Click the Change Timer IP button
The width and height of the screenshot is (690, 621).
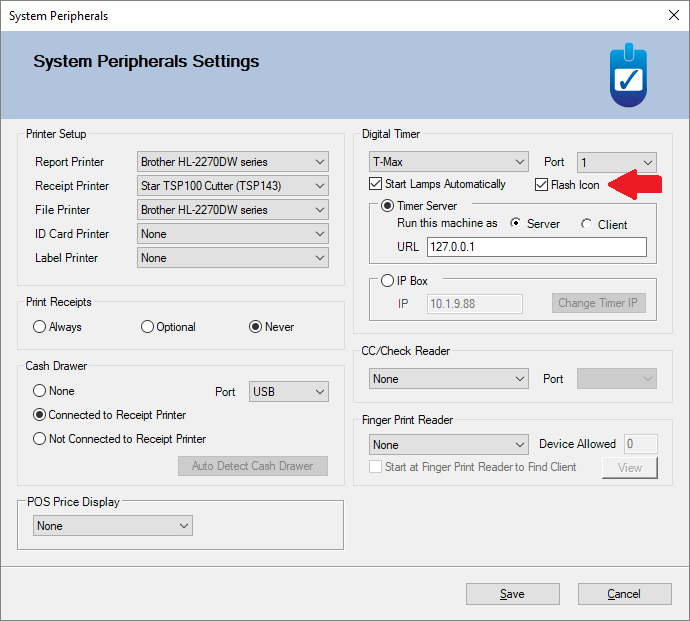pyautogui.click(x=598, y=303)
